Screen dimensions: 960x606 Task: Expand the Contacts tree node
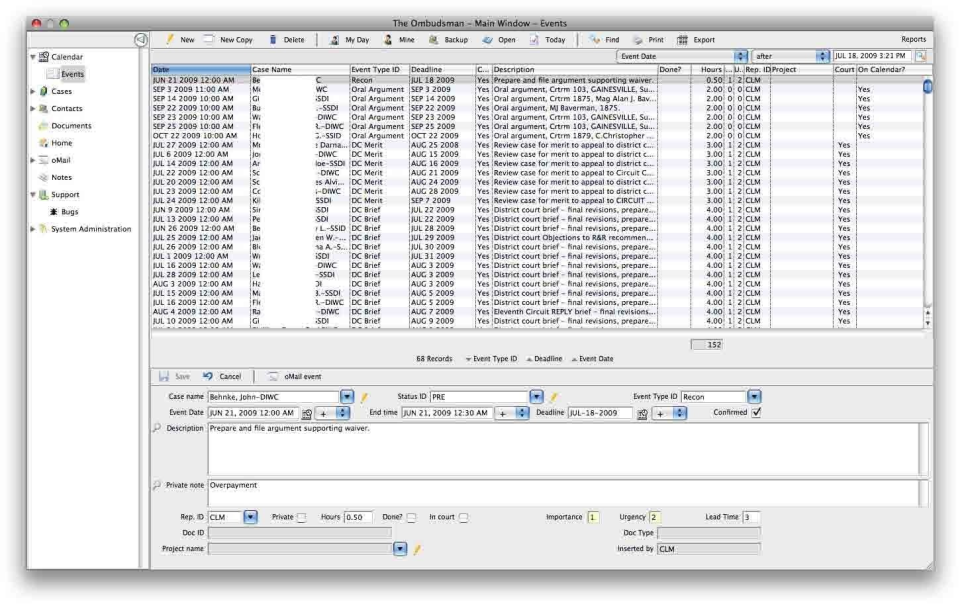click(x=33, y=108)
